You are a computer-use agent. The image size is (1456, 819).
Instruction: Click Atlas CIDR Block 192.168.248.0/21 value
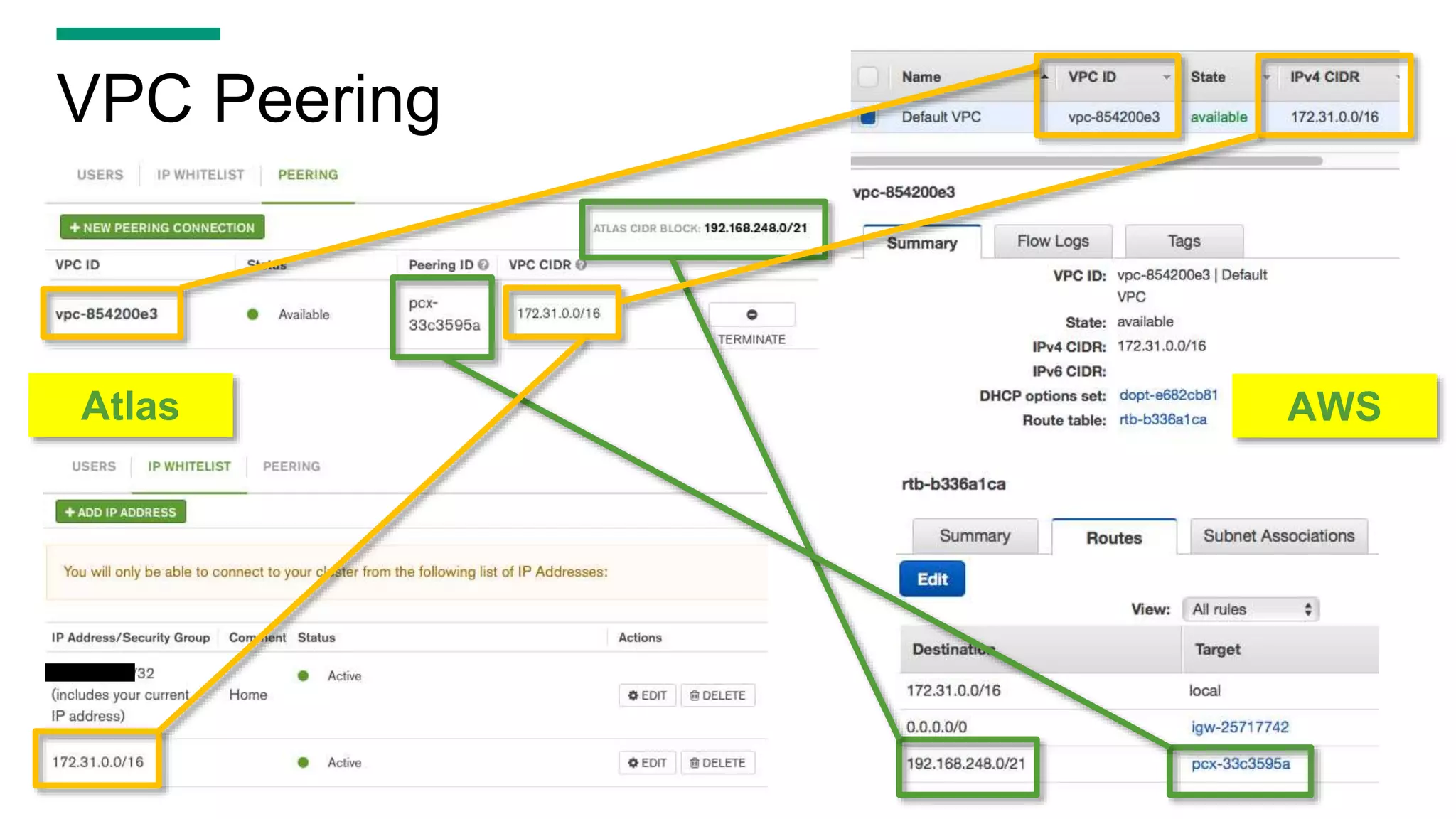click(756, 228)
